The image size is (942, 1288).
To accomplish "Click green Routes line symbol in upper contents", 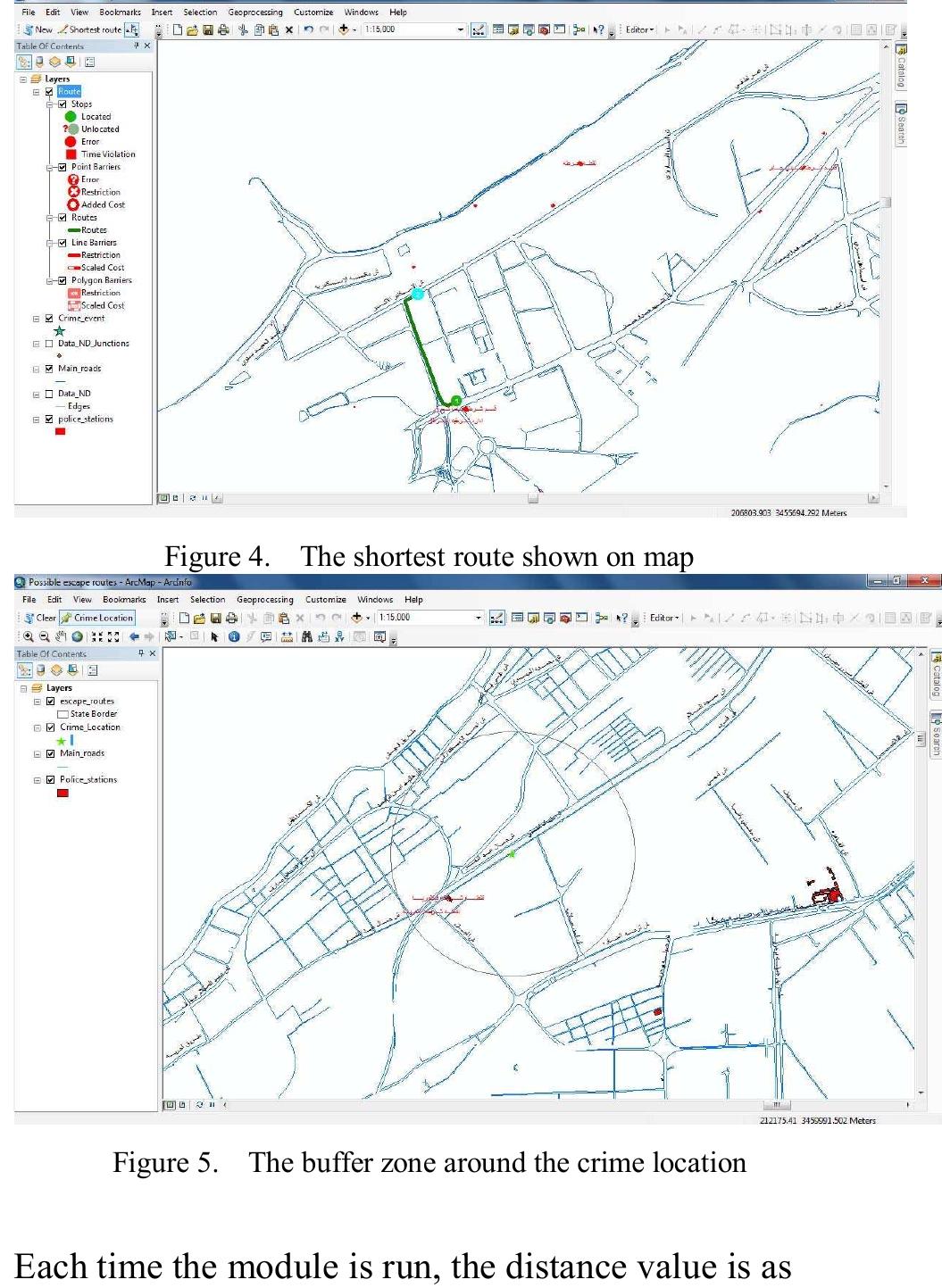I will pyautogui.click(x=74, y=230).
